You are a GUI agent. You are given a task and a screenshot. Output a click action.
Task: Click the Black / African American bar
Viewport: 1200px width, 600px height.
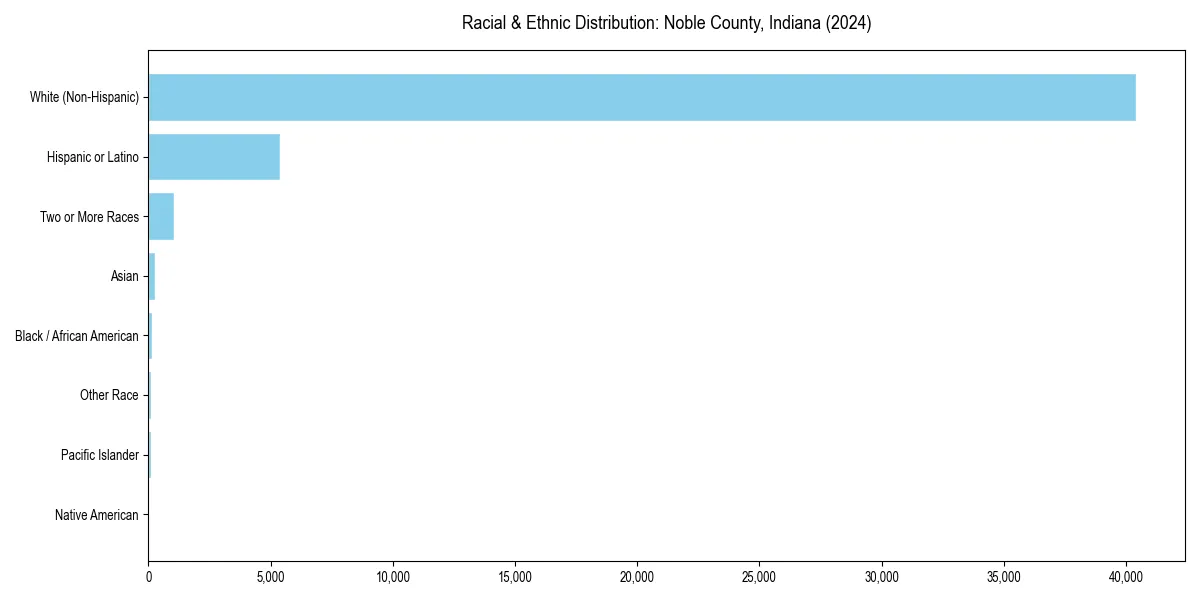(x=149, y=336)
